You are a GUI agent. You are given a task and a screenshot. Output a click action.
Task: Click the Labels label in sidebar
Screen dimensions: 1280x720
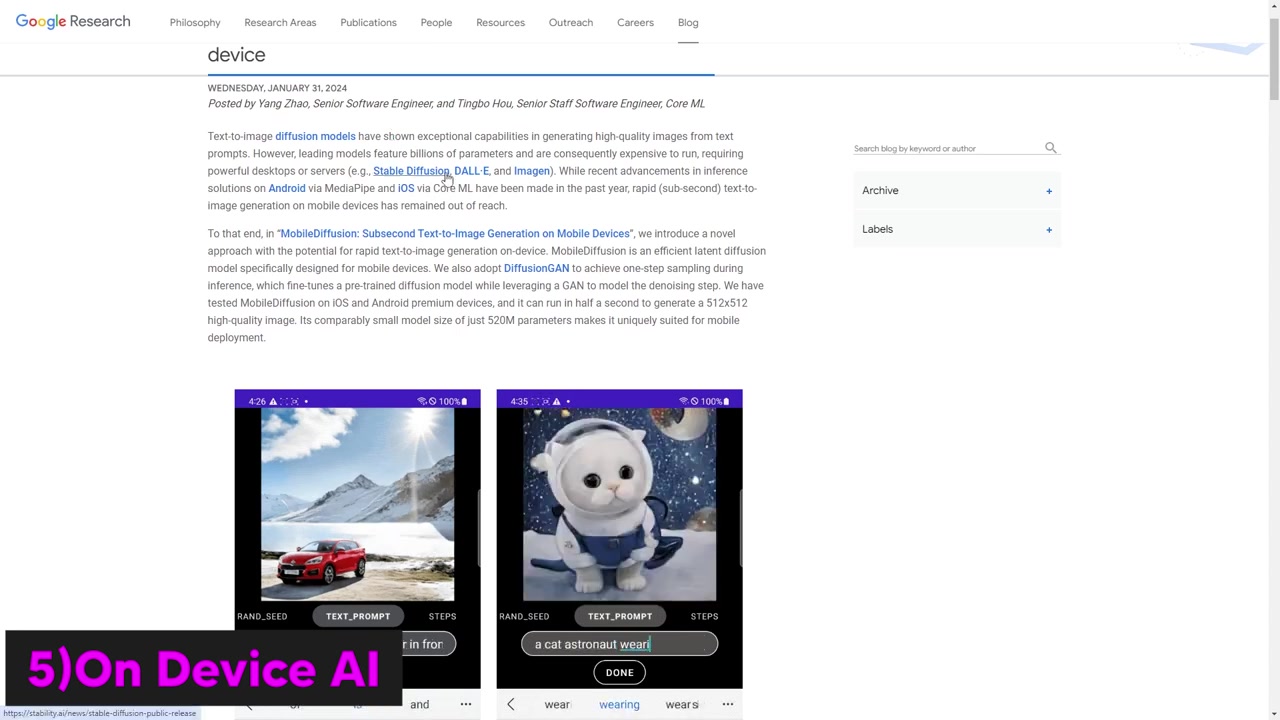877,229
